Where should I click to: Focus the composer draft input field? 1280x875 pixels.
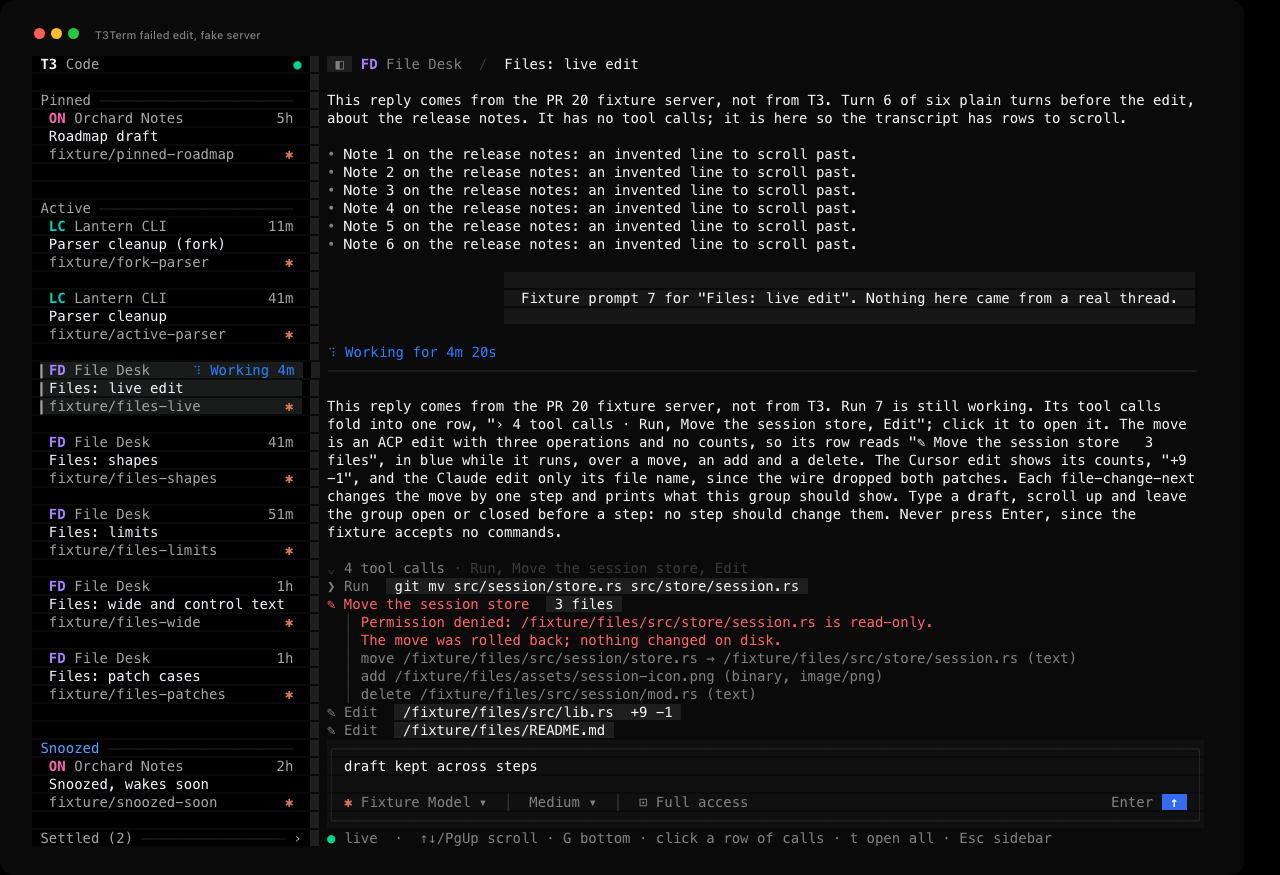(x=765, y=766)
